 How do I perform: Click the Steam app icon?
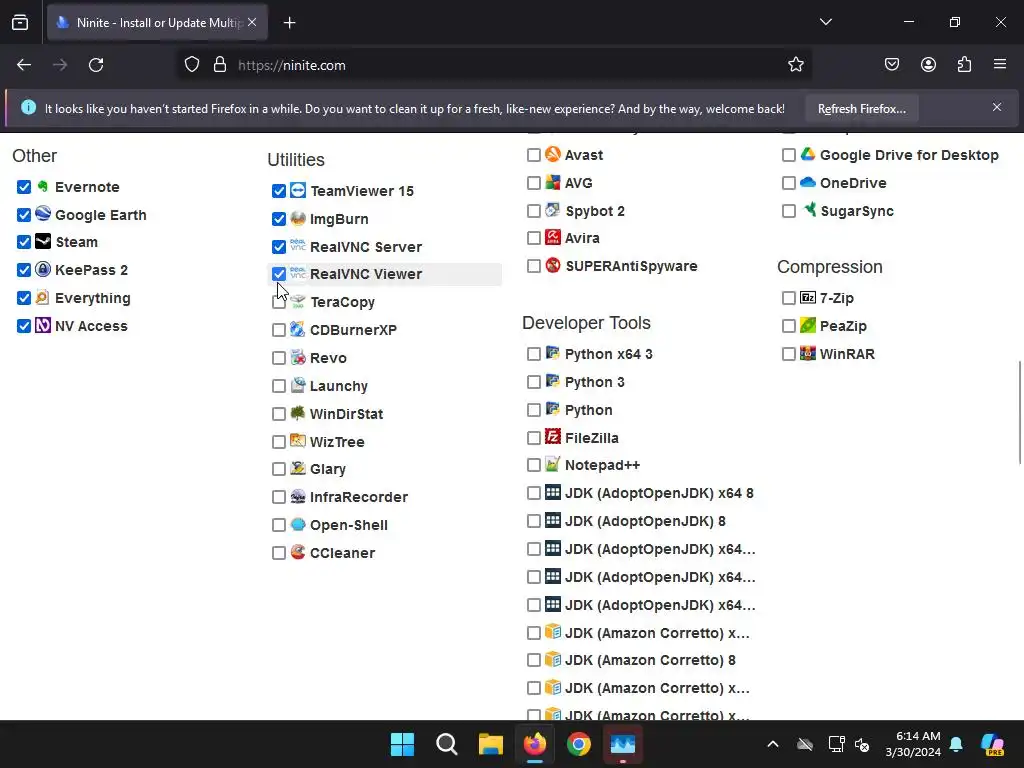[42, 241]
